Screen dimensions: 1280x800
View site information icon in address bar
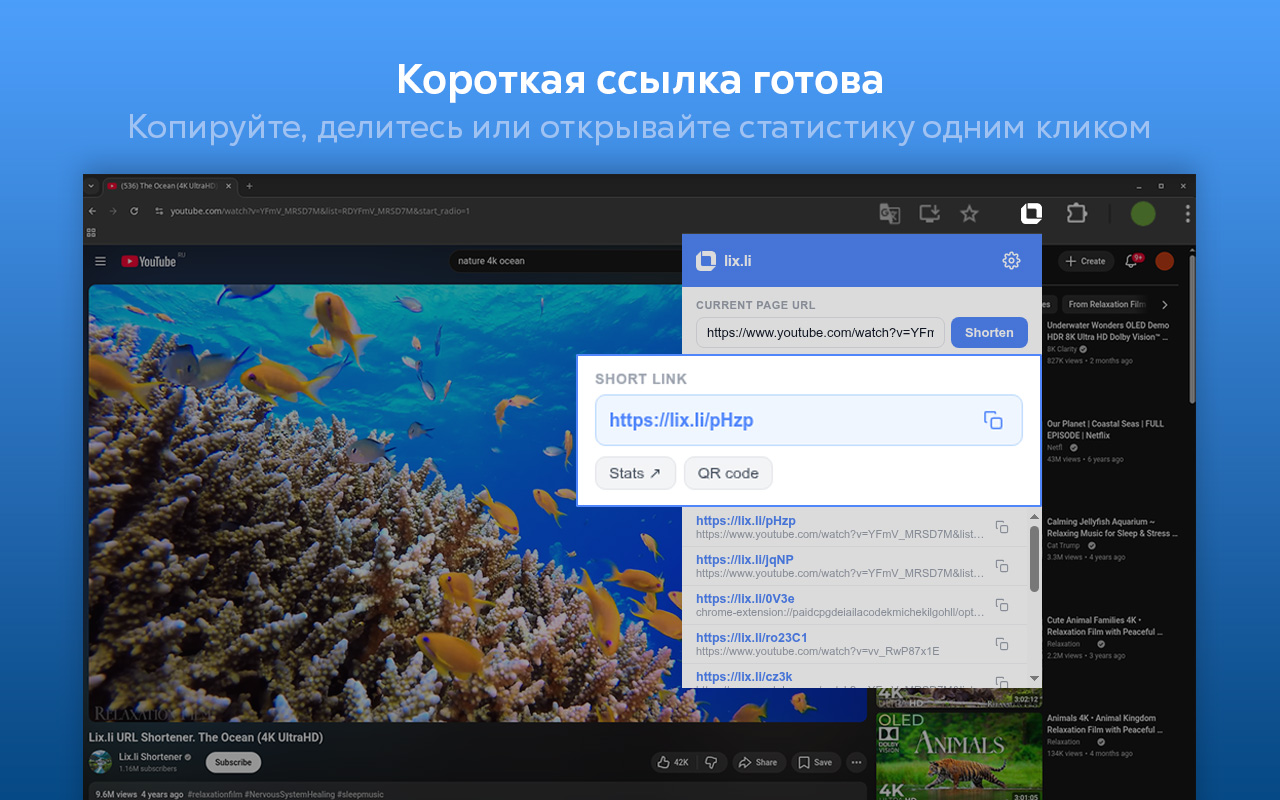[158, 211]
